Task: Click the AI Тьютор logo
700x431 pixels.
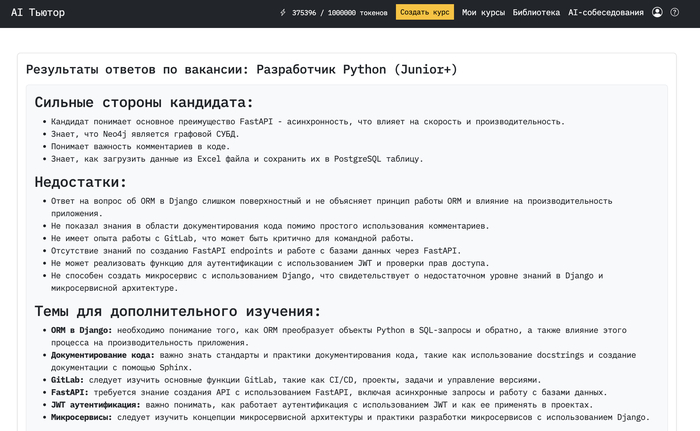Action: coord(37,13)
